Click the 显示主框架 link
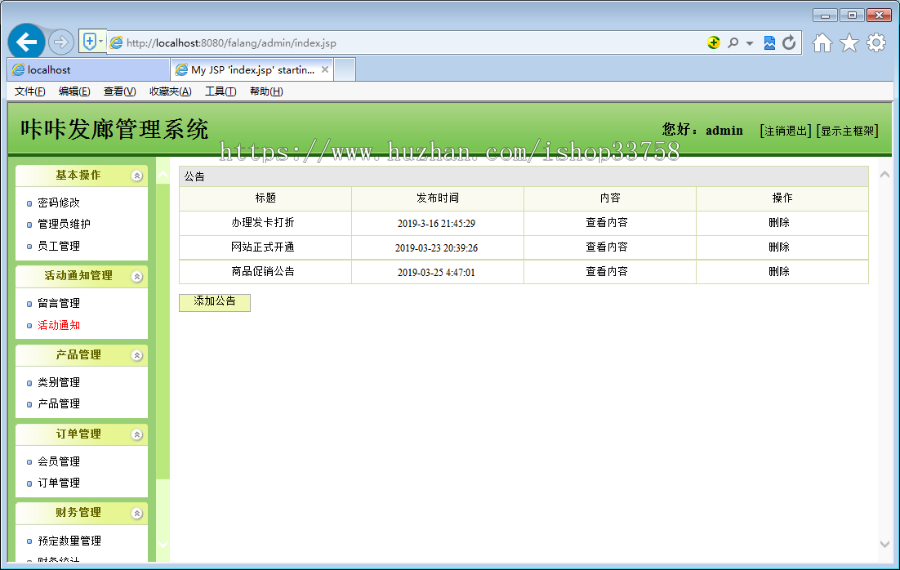The height and width of the screenshot is (570, 900). click(x=847, y=131)
